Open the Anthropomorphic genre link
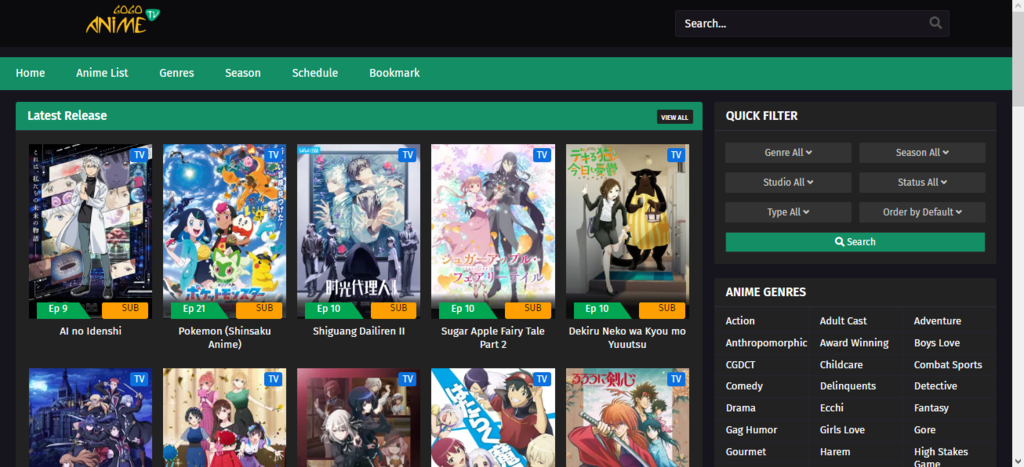1024x467 pixels. 766,343
